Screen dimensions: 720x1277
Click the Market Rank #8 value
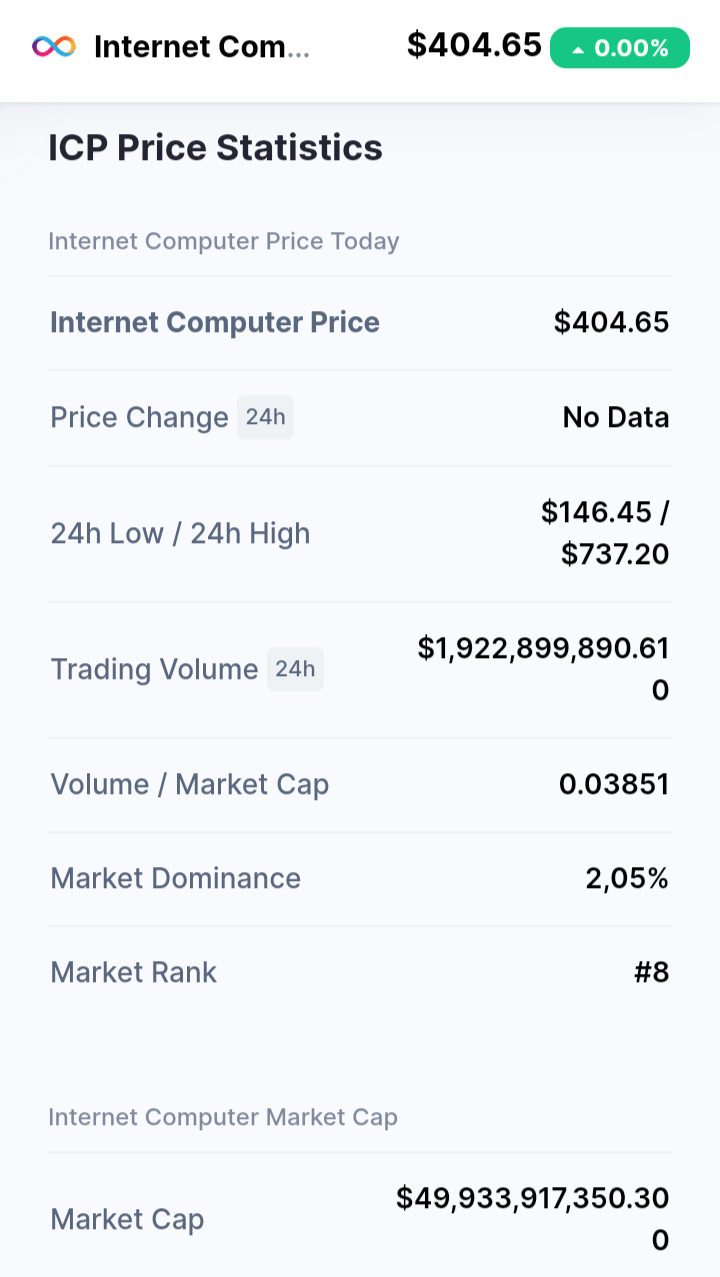(x=652, y=973)
